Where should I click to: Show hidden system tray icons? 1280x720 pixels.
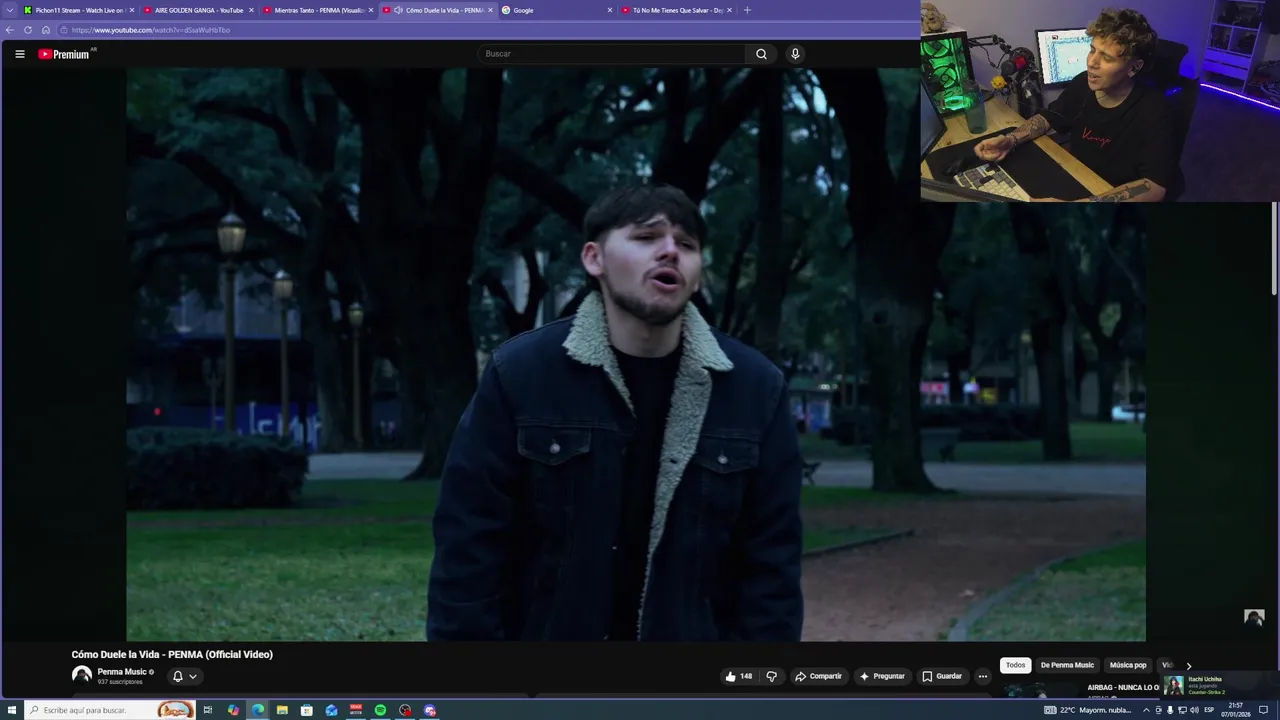point(1146,710)
